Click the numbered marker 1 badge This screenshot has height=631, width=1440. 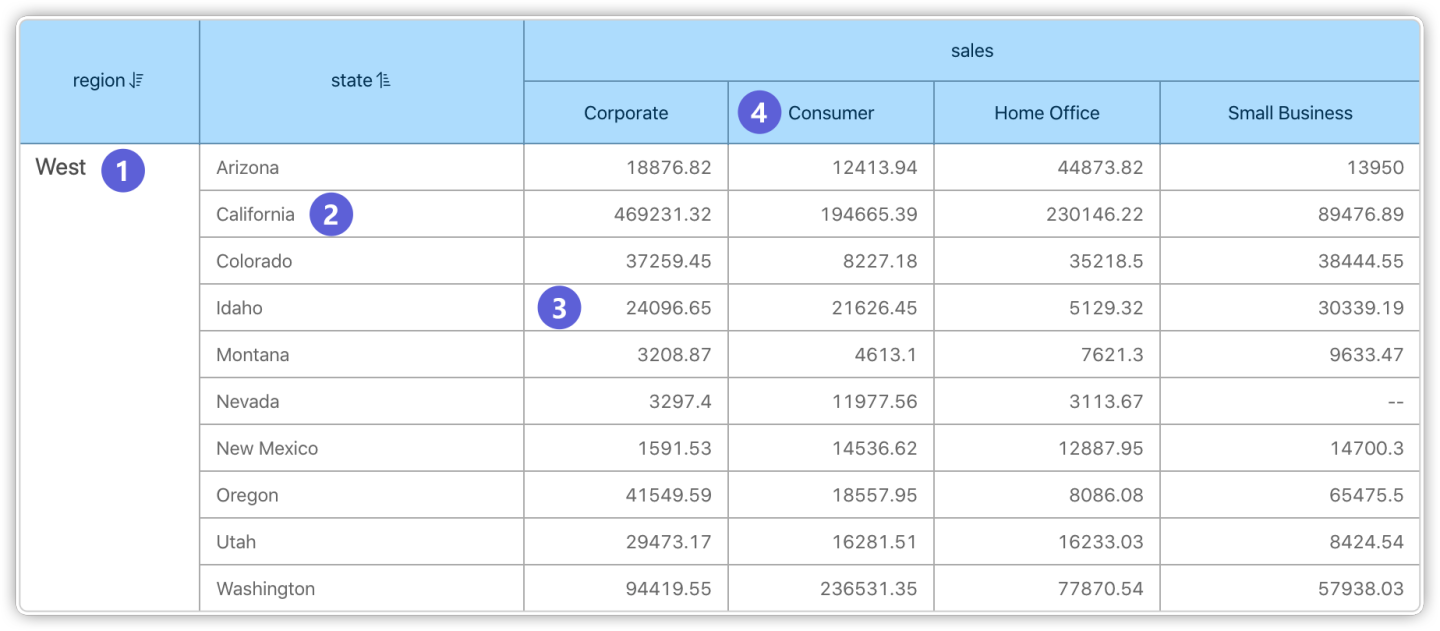(123, 170)
